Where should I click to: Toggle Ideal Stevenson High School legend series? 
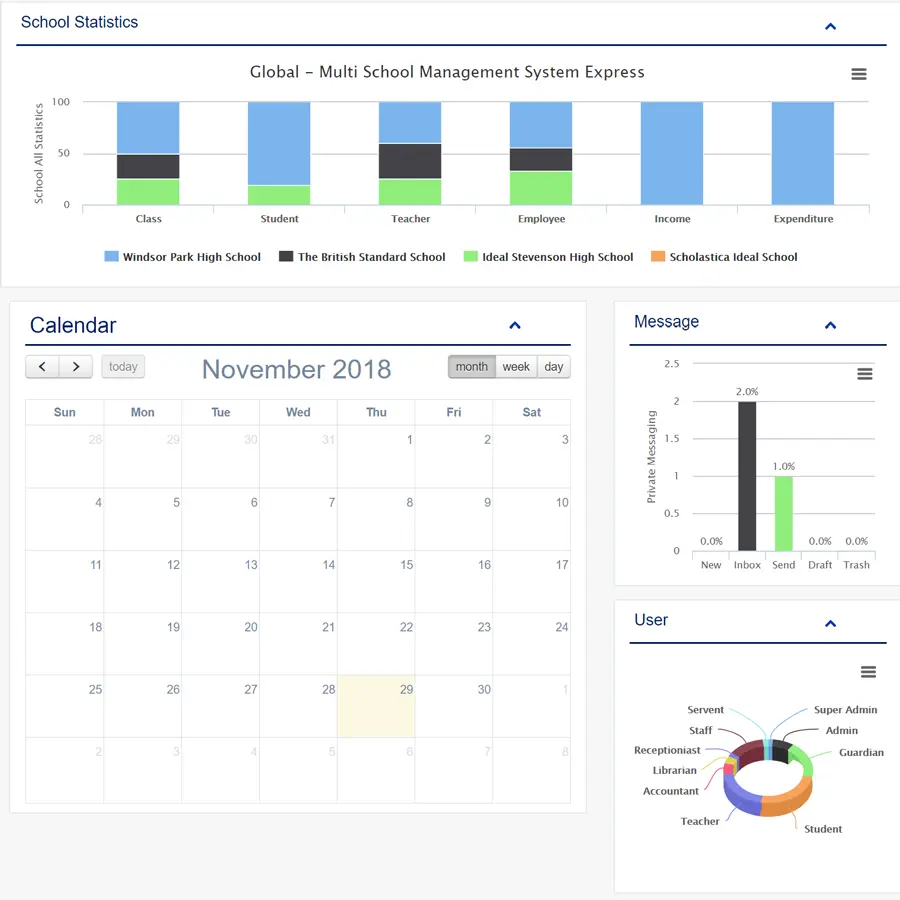click(549, 257)
